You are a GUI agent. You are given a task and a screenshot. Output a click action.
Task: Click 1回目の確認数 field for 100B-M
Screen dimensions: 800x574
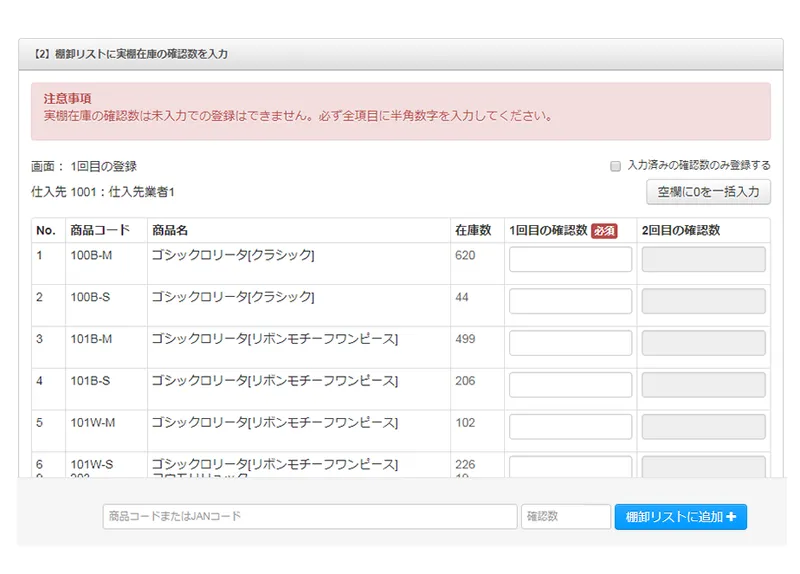point(570,259)
